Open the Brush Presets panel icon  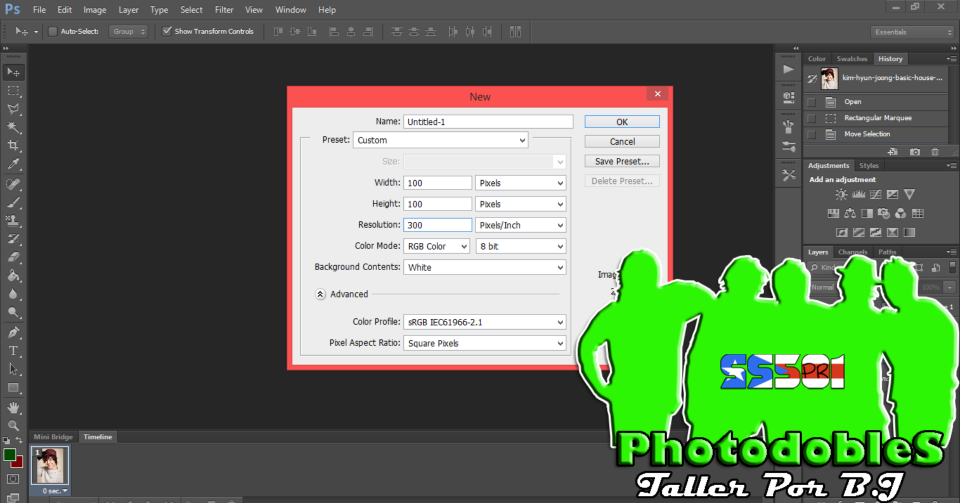coord(789,147)
